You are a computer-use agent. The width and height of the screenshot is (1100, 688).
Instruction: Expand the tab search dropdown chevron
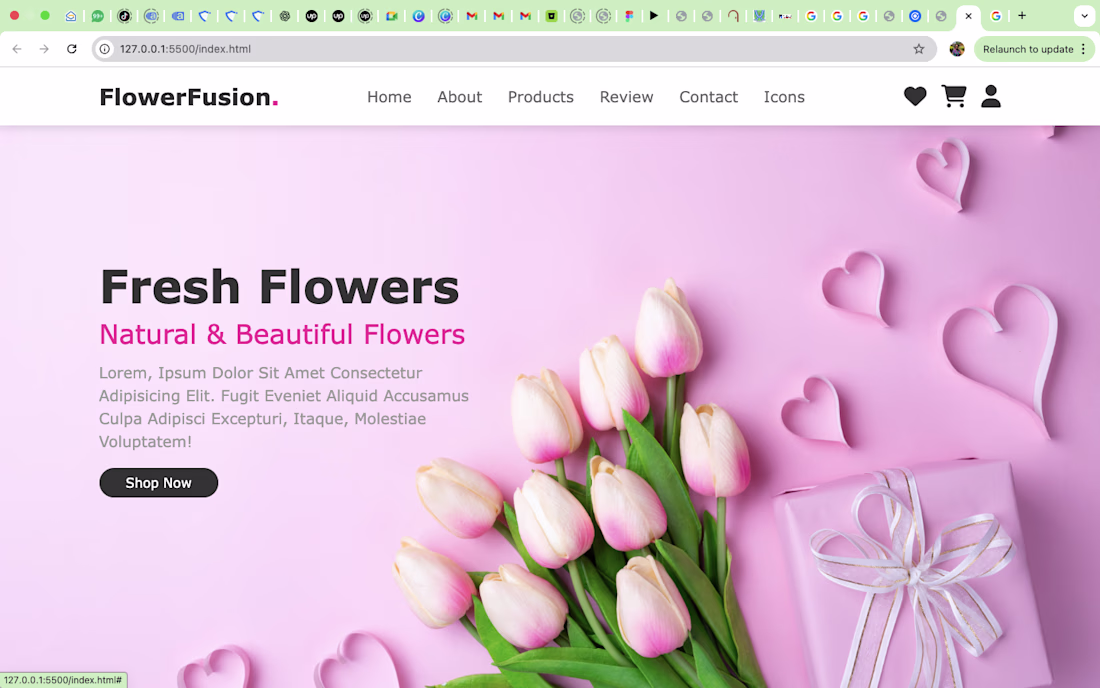(1085, 15)
